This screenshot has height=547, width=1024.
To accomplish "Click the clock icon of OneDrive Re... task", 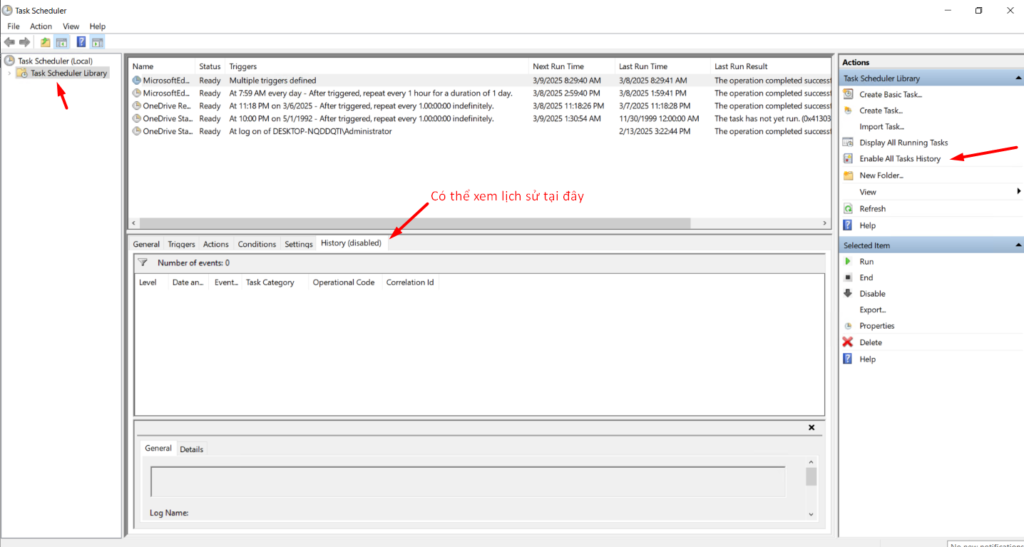I will point(136,106).
